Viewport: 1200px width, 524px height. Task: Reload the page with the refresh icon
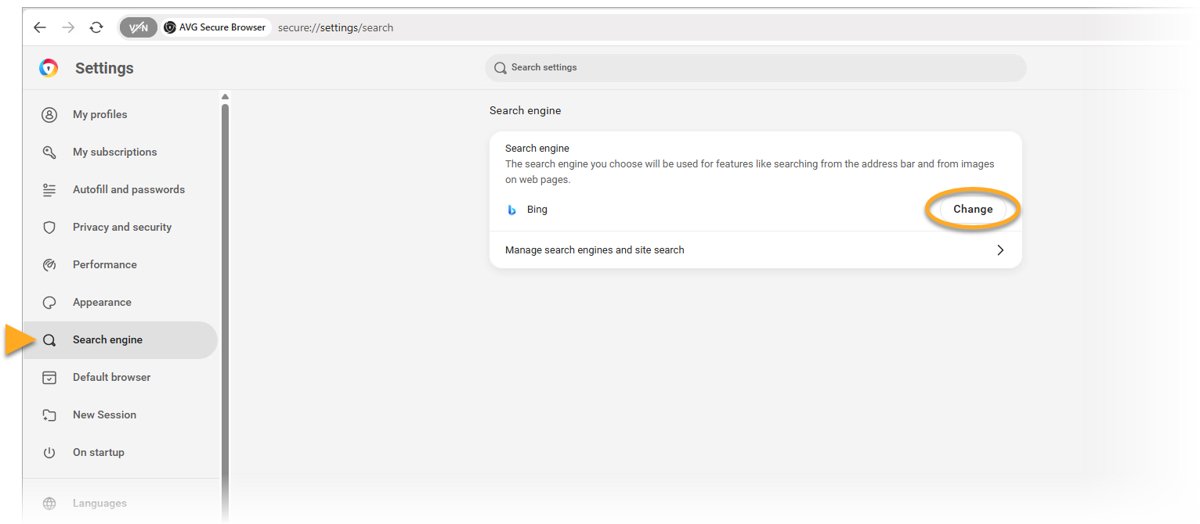[96, 28]
